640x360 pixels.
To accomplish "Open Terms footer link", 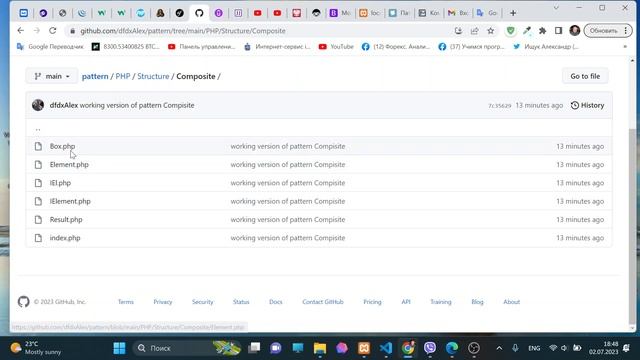I will [x=126, y=302].
